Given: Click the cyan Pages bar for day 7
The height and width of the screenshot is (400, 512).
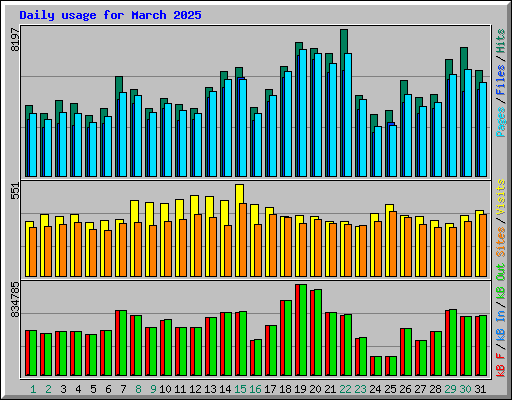Looking at the screenshot, I should pyautogui.click(x=123, y=134).
